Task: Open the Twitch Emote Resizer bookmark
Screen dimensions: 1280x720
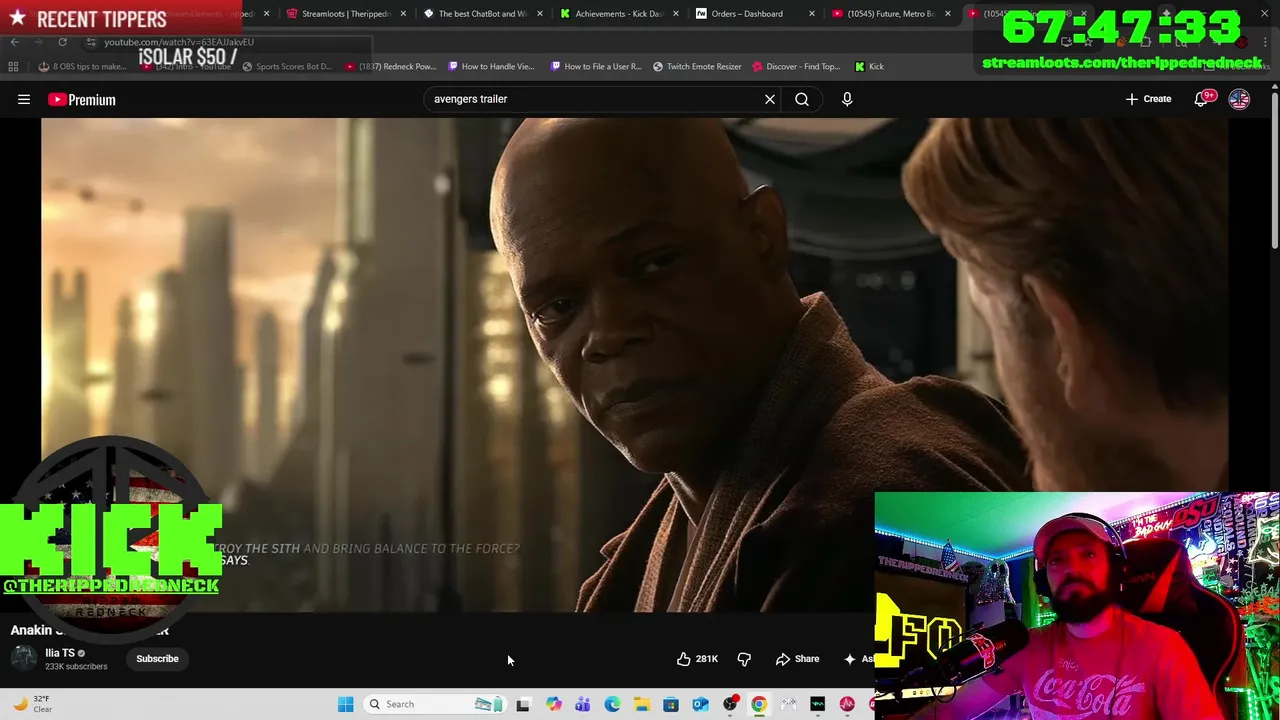Action: 697,66
